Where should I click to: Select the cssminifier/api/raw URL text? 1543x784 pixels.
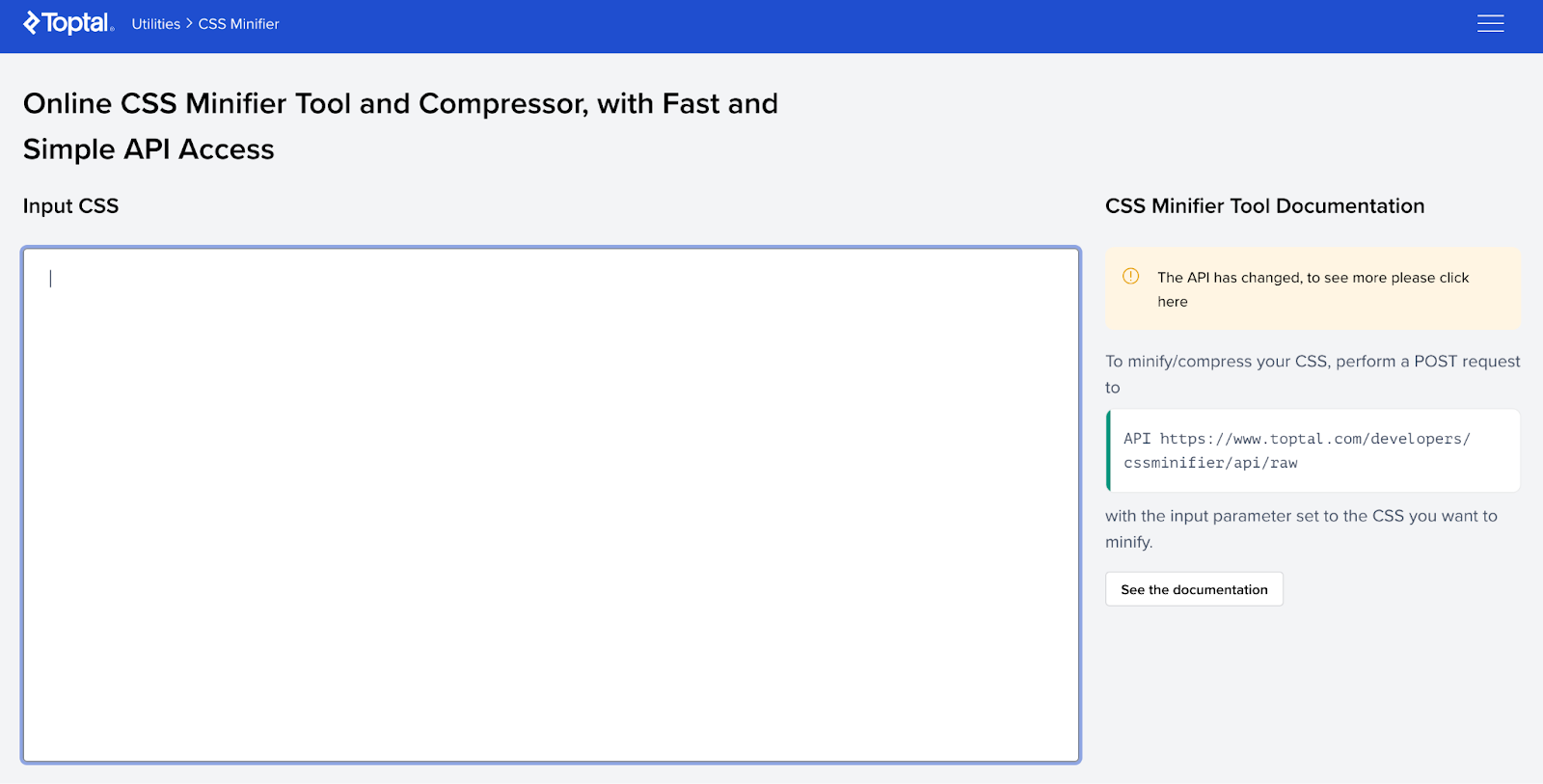1210,463
